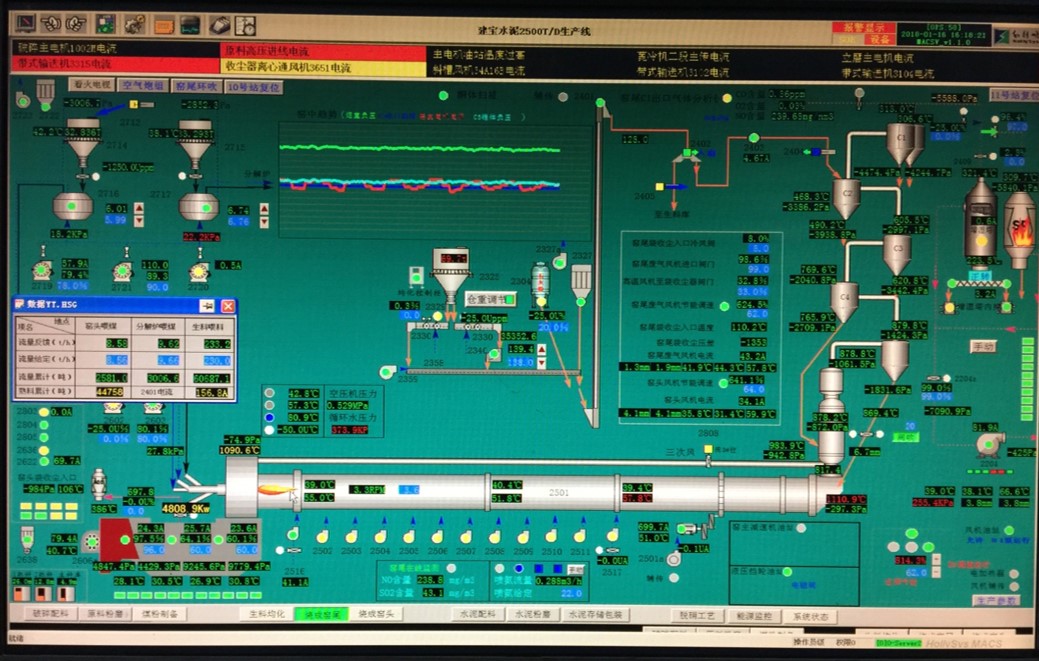Click the trend chart display toolbar icon
Image resolution: width=1039 pixels, height=661 pixels.
click(x=190, y=25)
